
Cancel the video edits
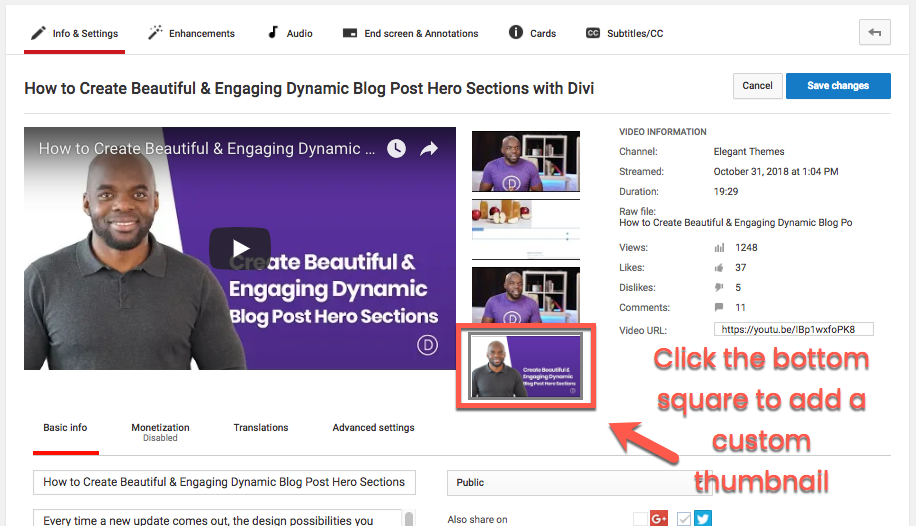[x=758, y=86]
